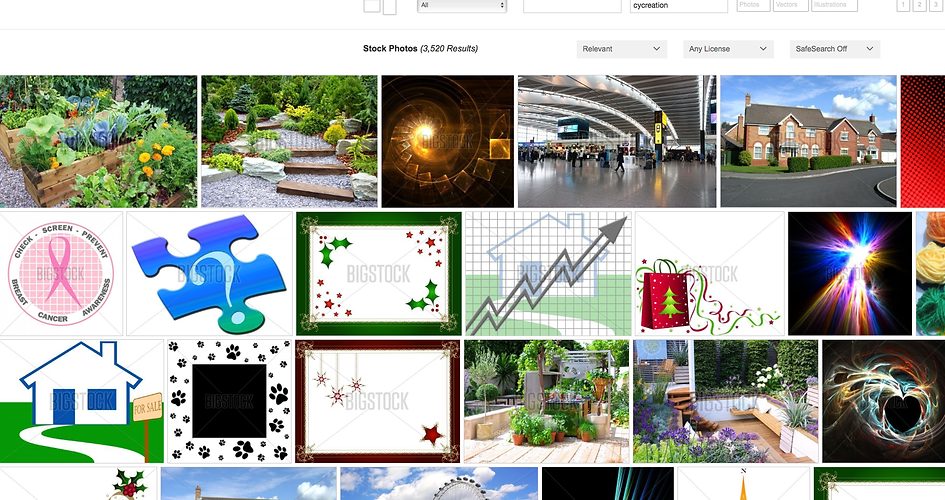
Task: Open the house with rising arrow graph image
Action: [x=548, y=273]
